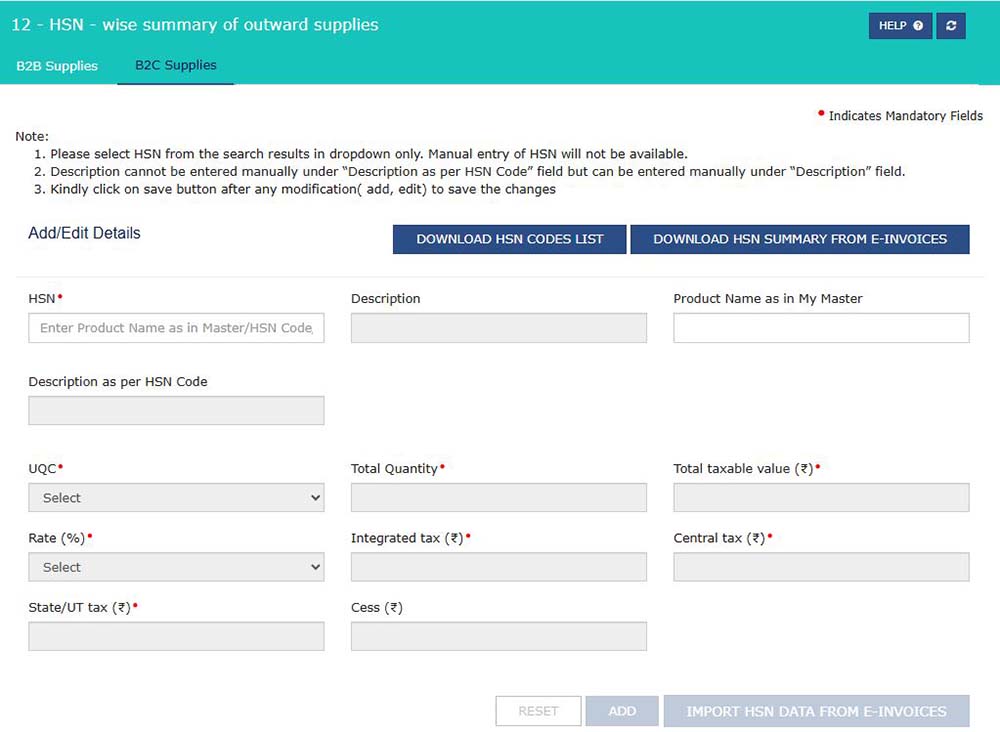
Task: Switch to B2B Supplies tab
Action: (x=57, y=66)
